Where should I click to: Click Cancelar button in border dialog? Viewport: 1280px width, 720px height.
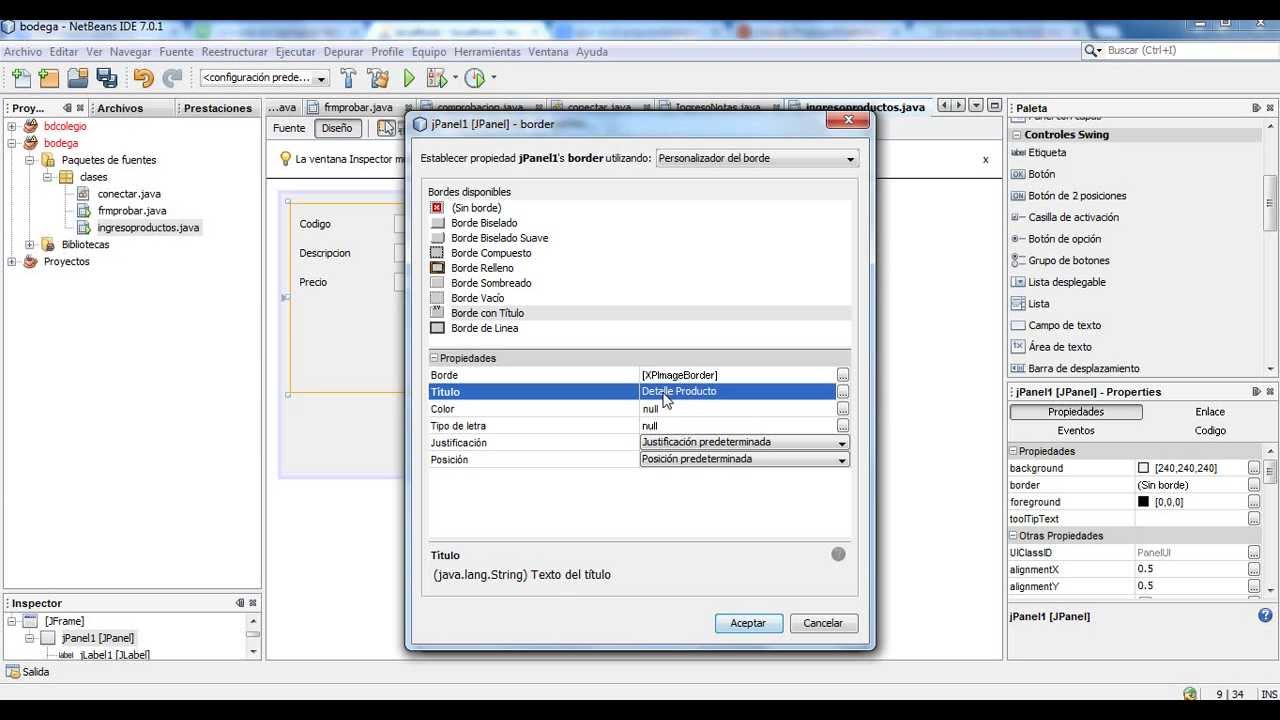[x=823, y=623]
